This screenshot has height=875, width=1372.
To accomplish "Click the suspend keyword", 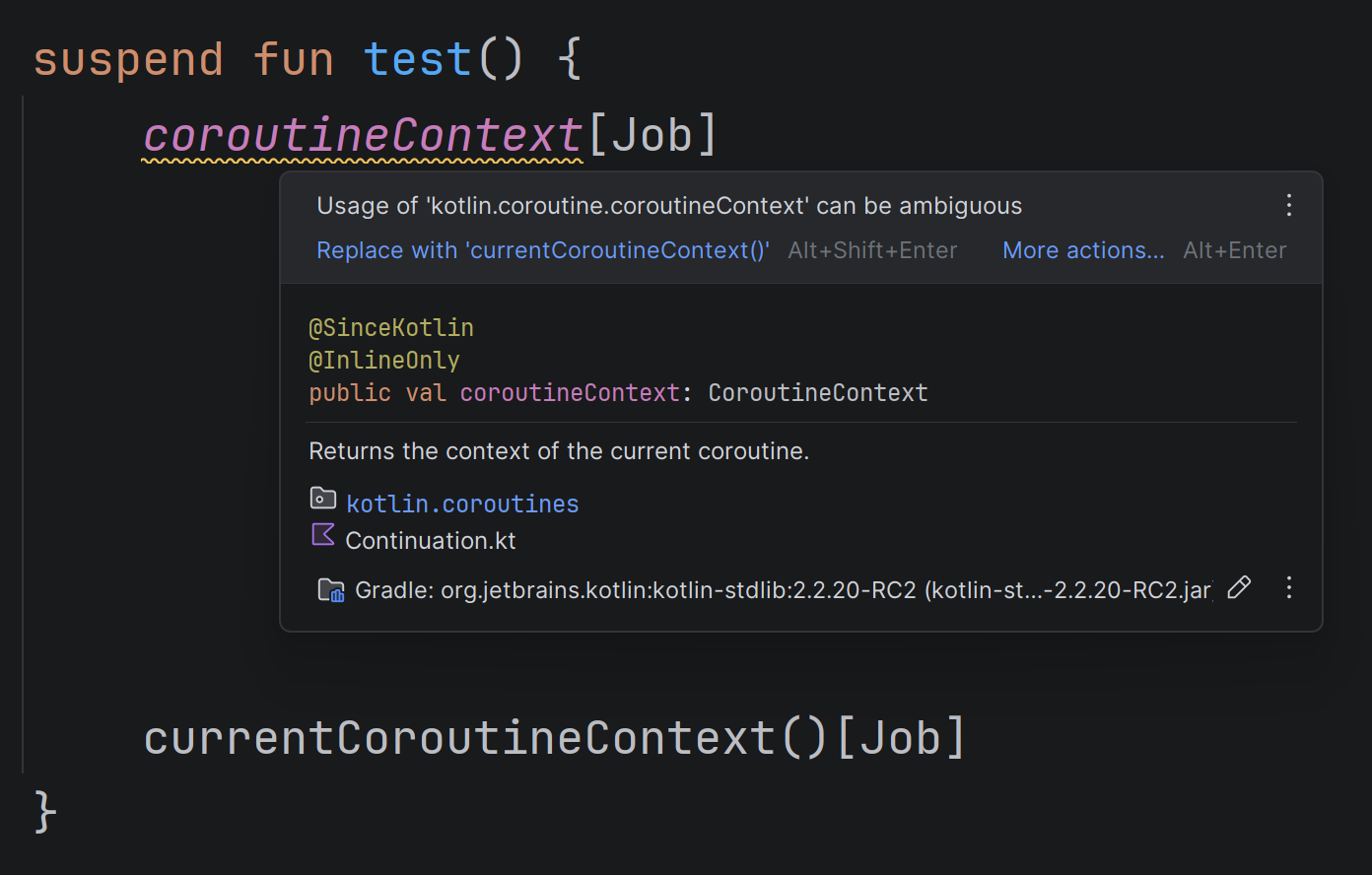I will tap(128, 59).
